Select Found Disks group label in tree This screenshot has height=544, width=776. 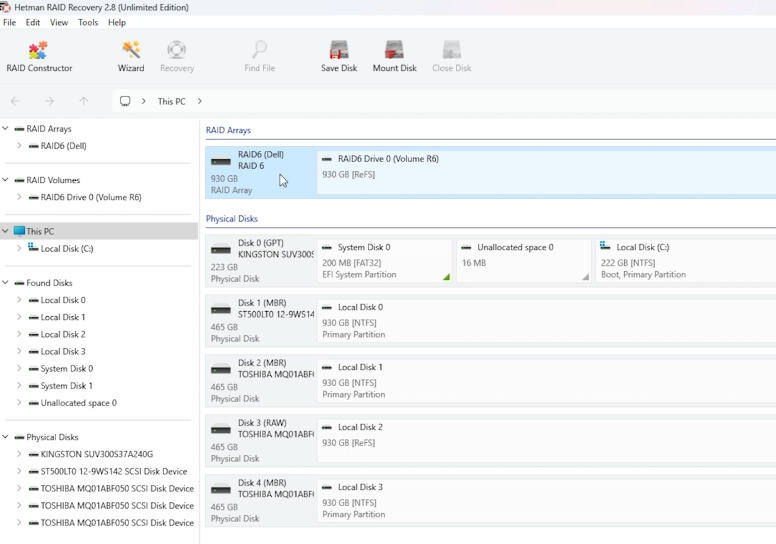(x=49, y=283)
